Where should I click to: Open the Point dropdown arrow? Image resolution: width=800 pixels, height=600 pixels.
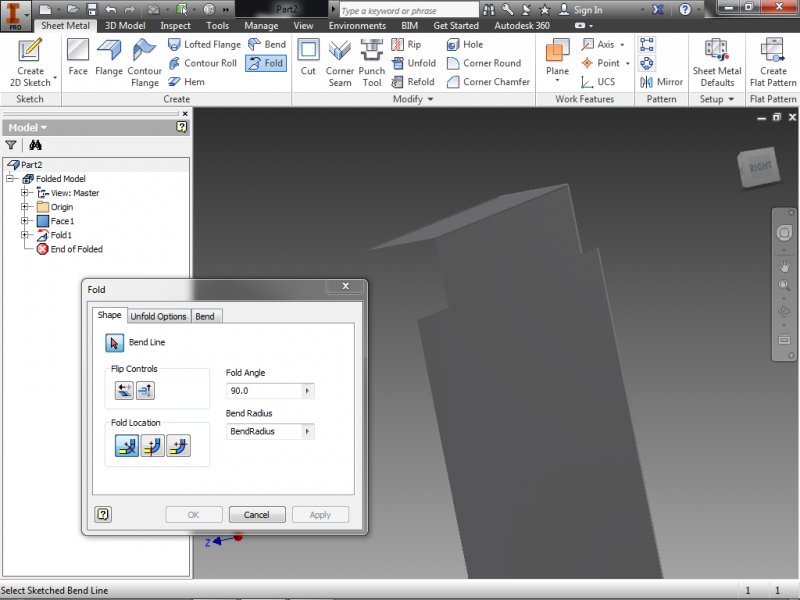click(x=628, y=63)
